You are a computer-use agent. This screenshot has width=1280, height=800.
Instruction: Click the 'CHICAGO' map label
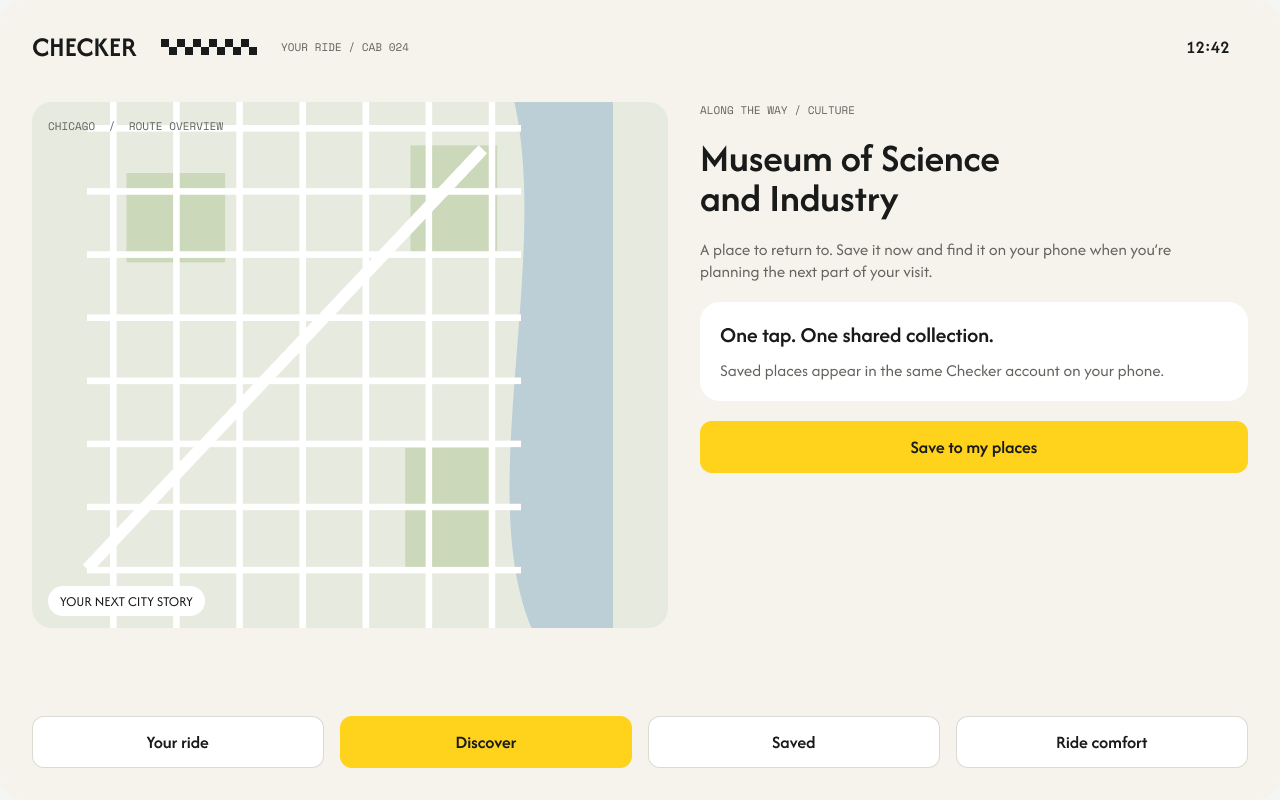point(72,126)
